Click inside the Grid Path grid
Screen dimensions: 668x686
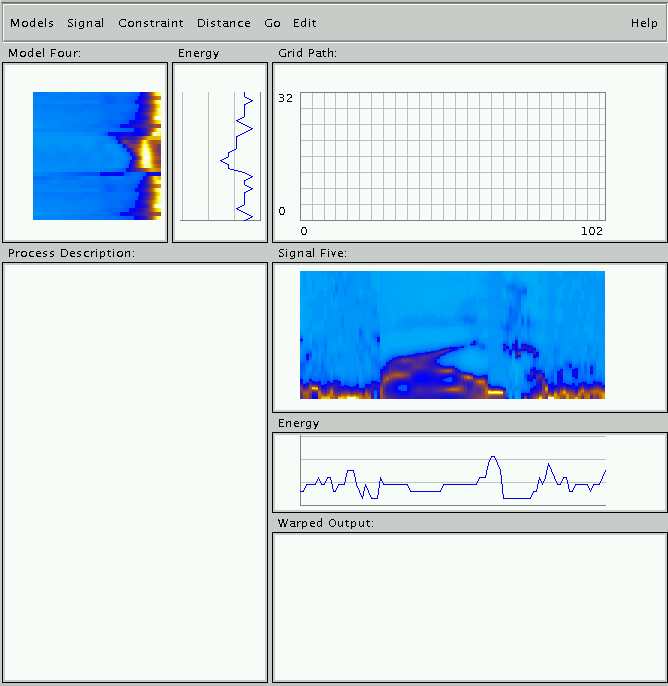(452, 156)
